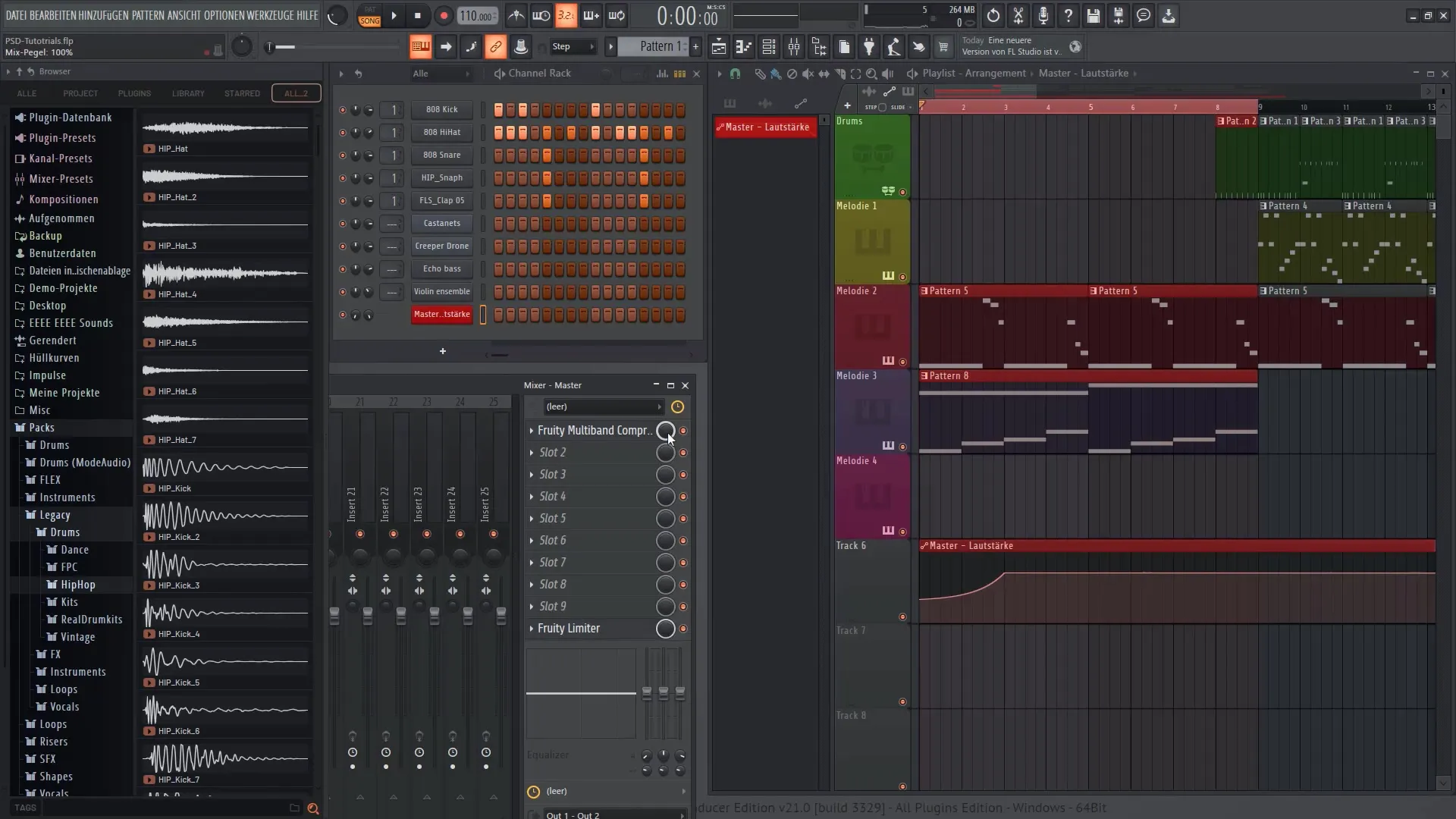Click the Record button
Viewport: 1456px width, 819px height.
point(444,15)
